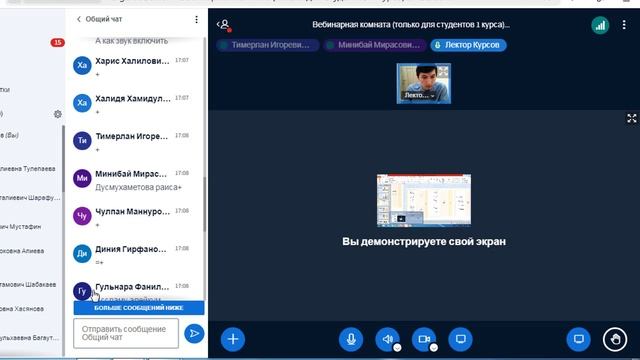Image resolution: width=640 pixels, height=360 pixels.
Task: Select the Тимерлан Игореви… talking indicator
Action: click(x=268, y=45)
